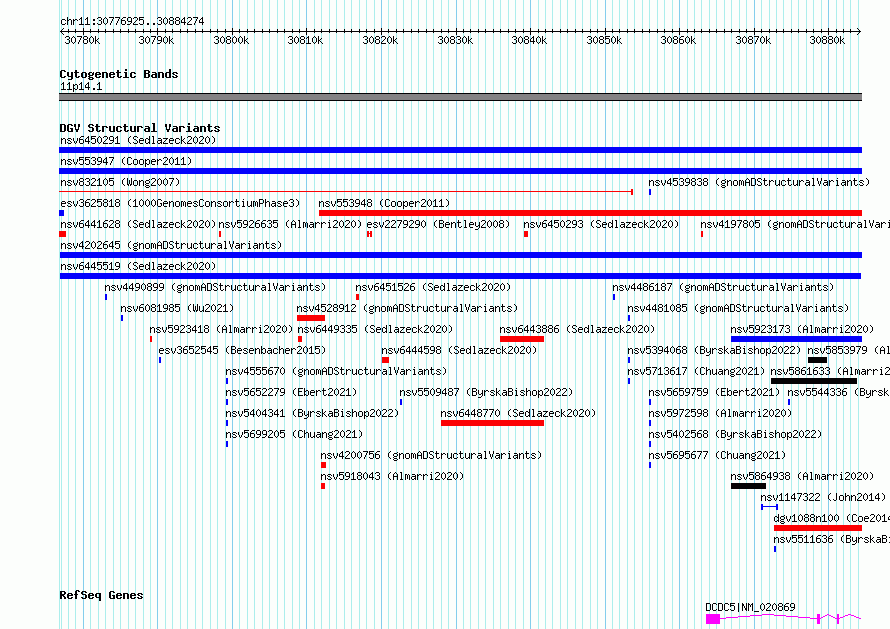This screenshot has width=890, height=629.
Task: Click nsv4555670 (gnomADStructuralVariants) label
Action: [x=336, y=371]
